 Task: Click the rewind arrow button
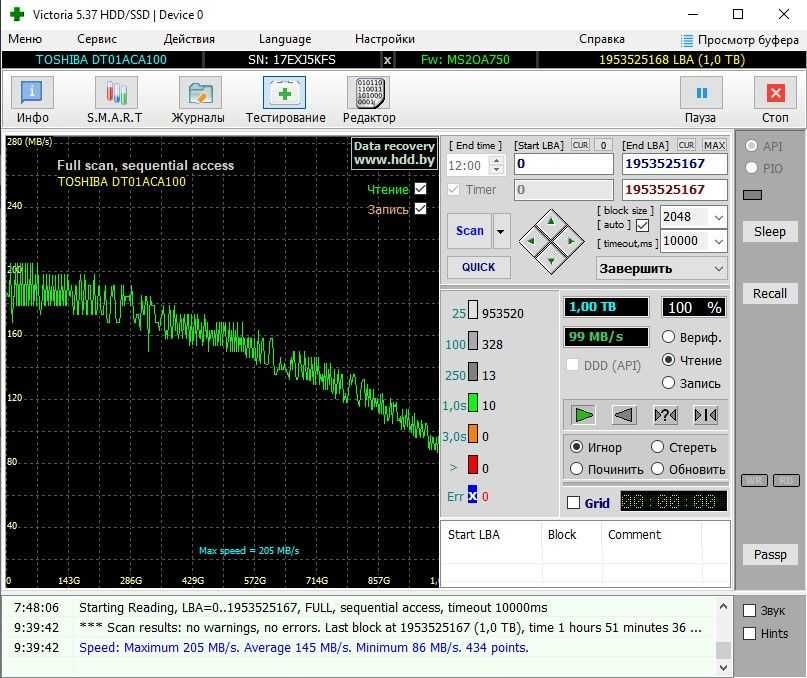tap(624, 415)
